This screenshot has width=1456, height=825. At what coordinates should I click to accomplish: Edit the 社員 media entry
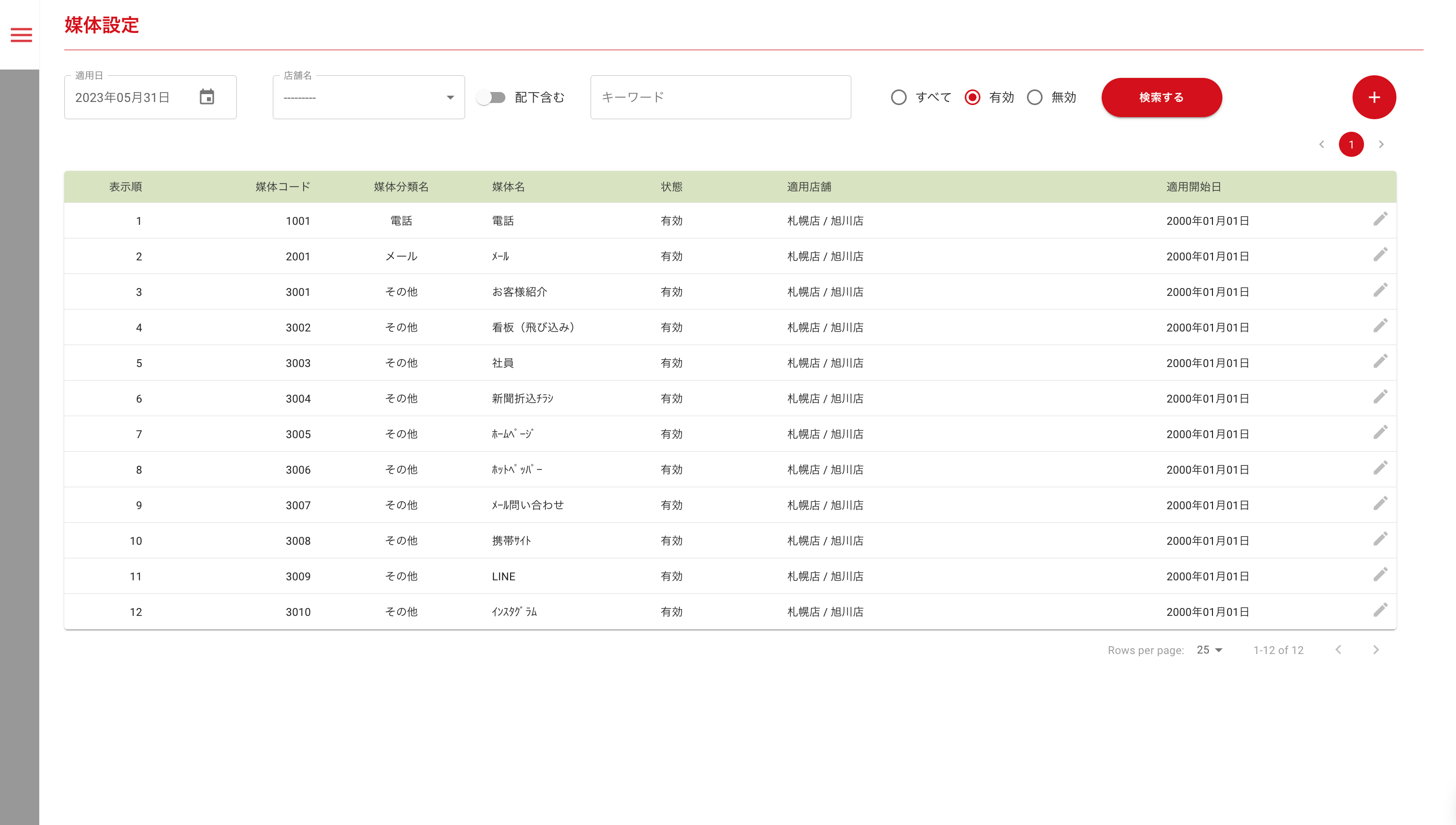(1380, 361)
